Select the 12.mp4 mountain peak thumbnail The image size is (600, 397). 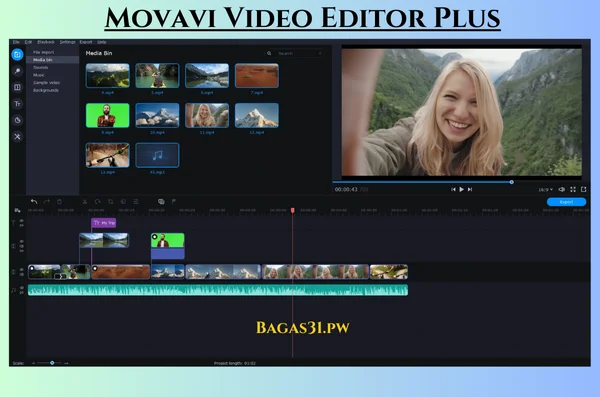257,115
